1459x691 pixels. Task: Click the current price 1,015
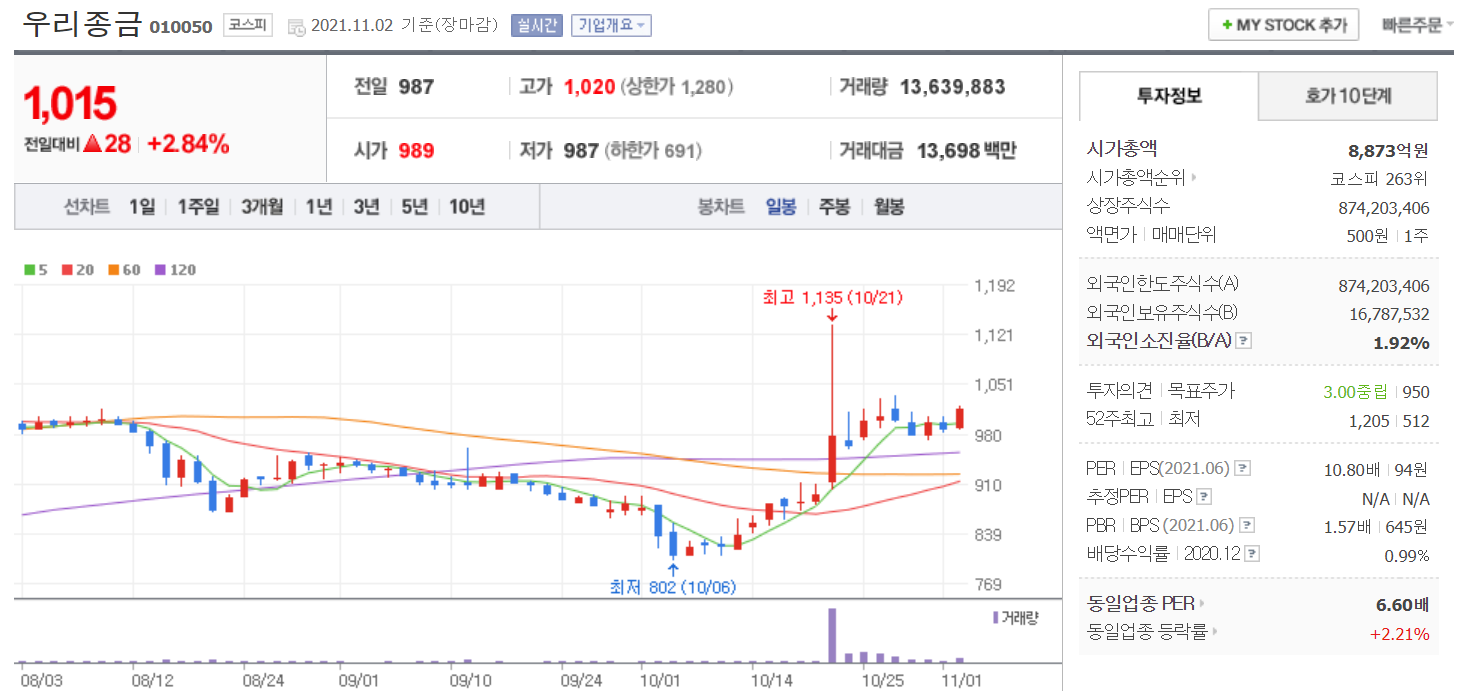click(70, 103)
